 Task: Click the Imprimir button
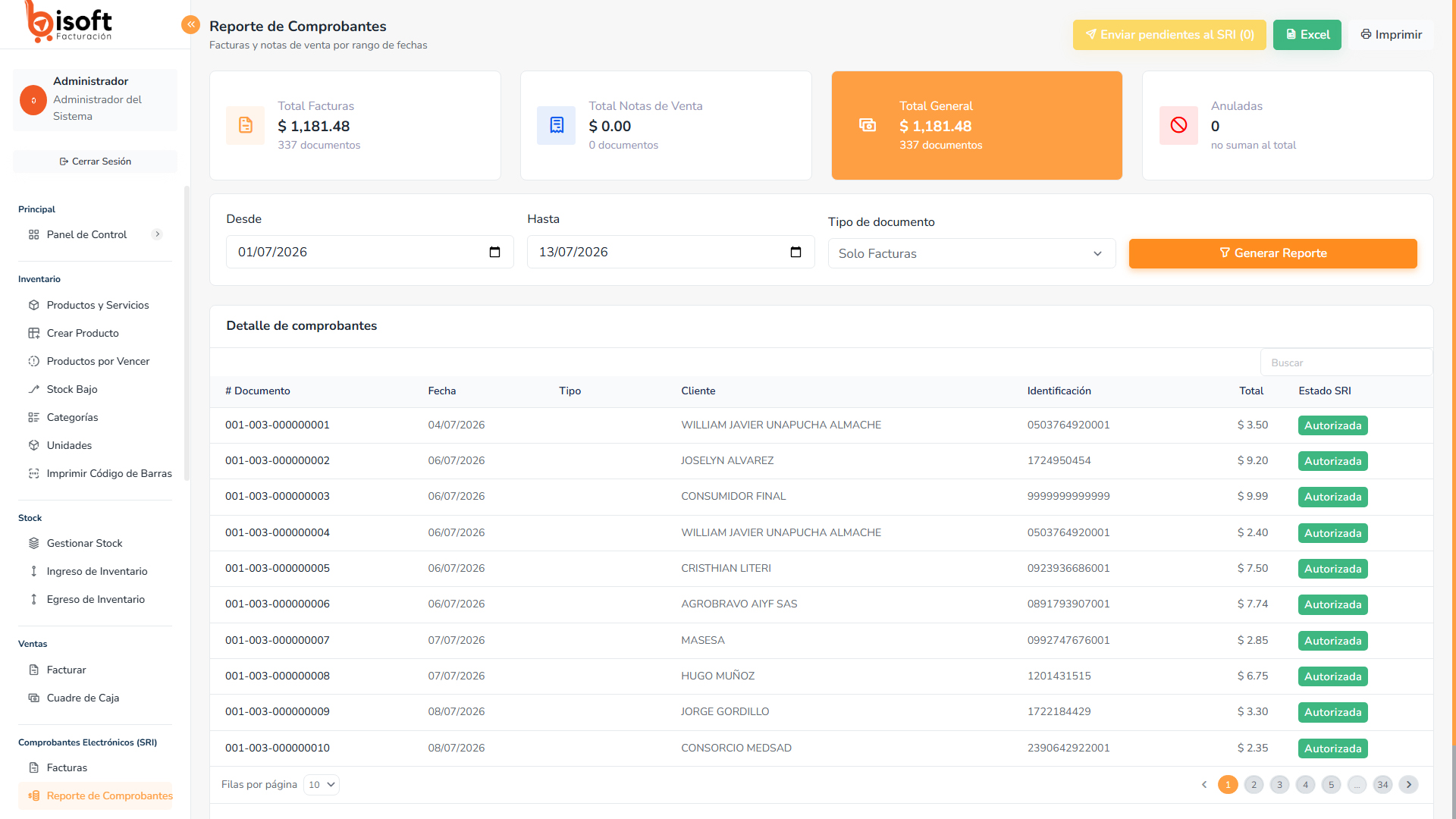pos(1391,35)
